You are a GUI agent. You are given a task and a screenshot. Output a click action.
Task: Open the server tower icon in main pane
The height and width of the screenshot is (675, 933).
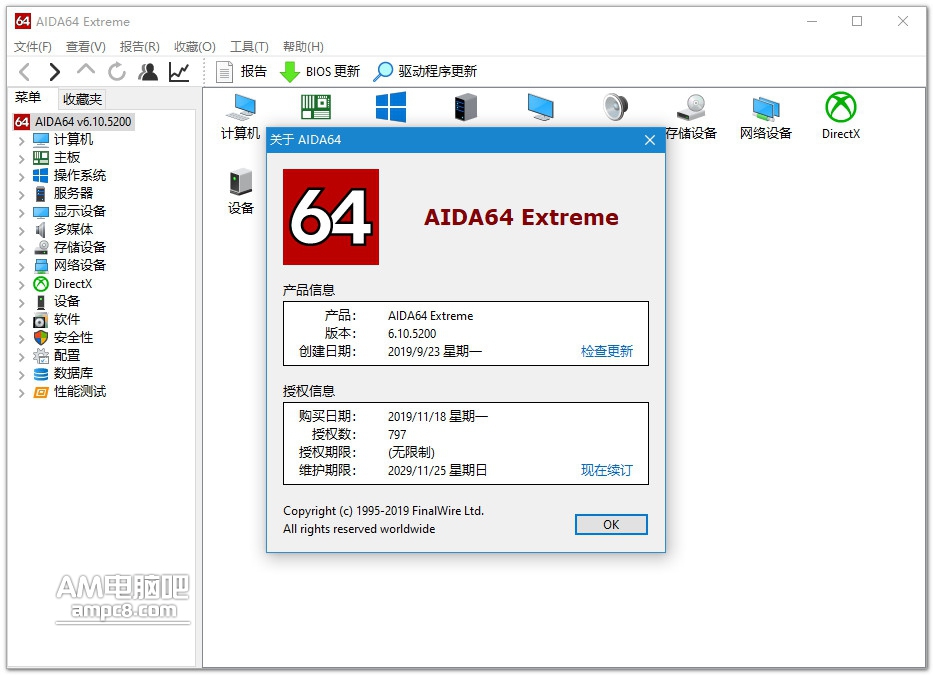pyautogui.click(x=466, y=107)
